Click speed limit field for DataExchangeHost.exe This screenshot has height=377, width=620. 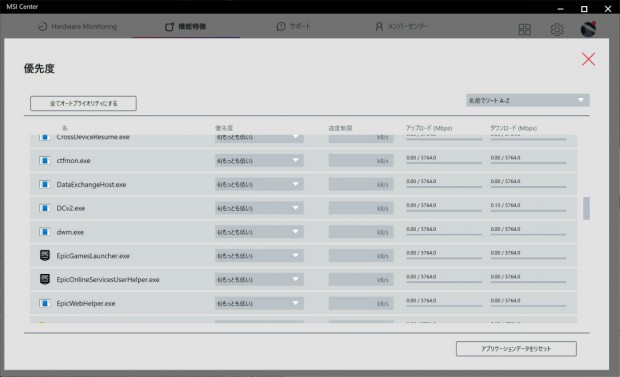(x=361, y=184)
